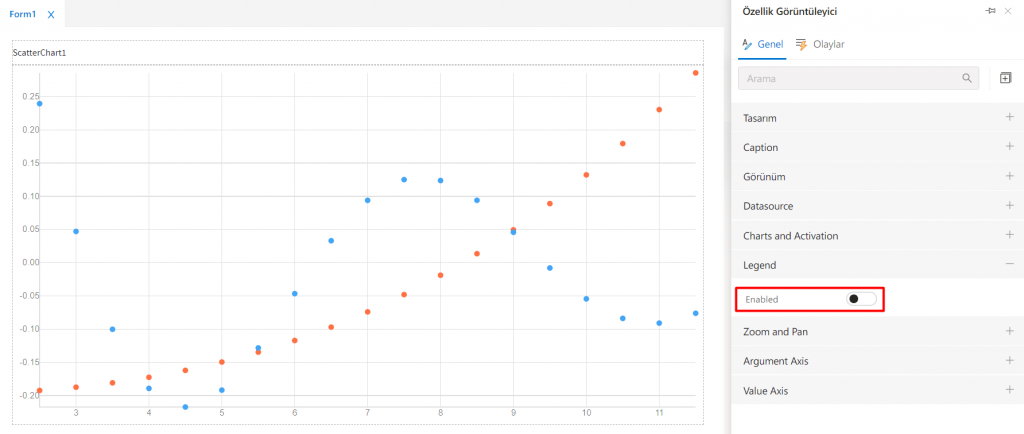Viewport: 1024px width, 434px height.
Task: Expand the Value Axis section
Action: coord(1009,390)
